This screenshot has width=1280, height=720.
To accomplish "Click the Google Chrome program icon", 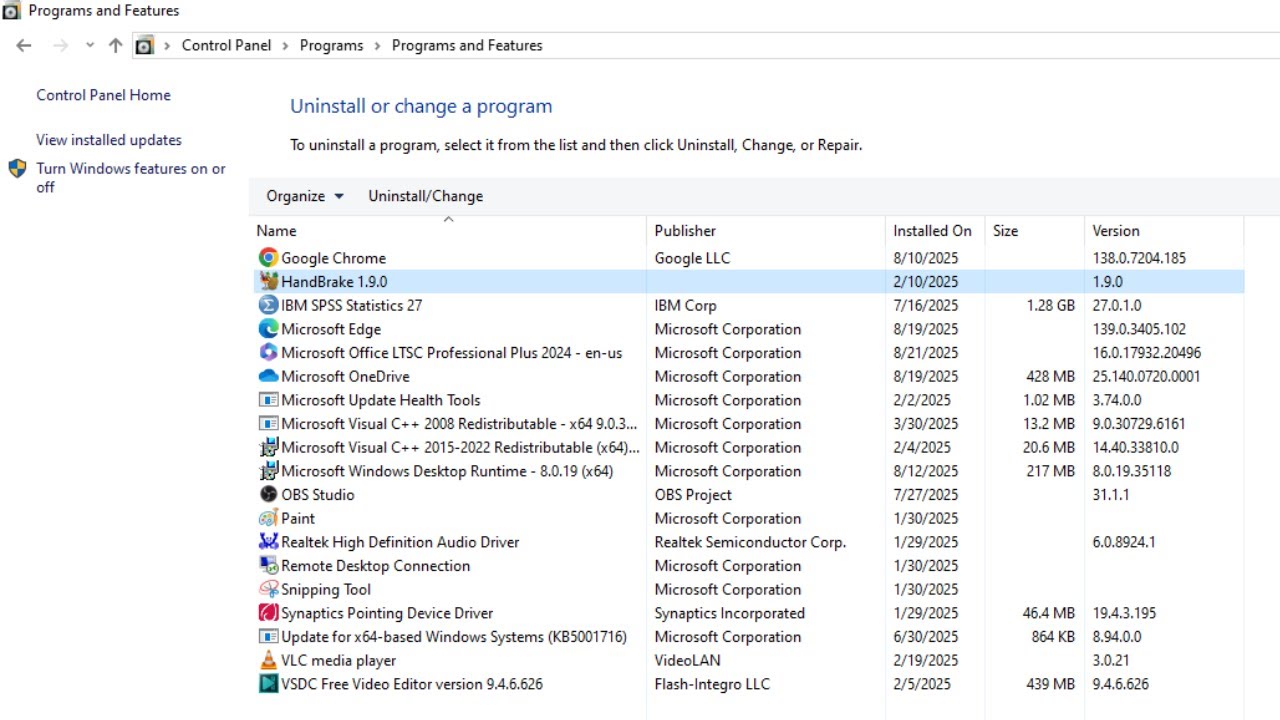I will 268,258.
